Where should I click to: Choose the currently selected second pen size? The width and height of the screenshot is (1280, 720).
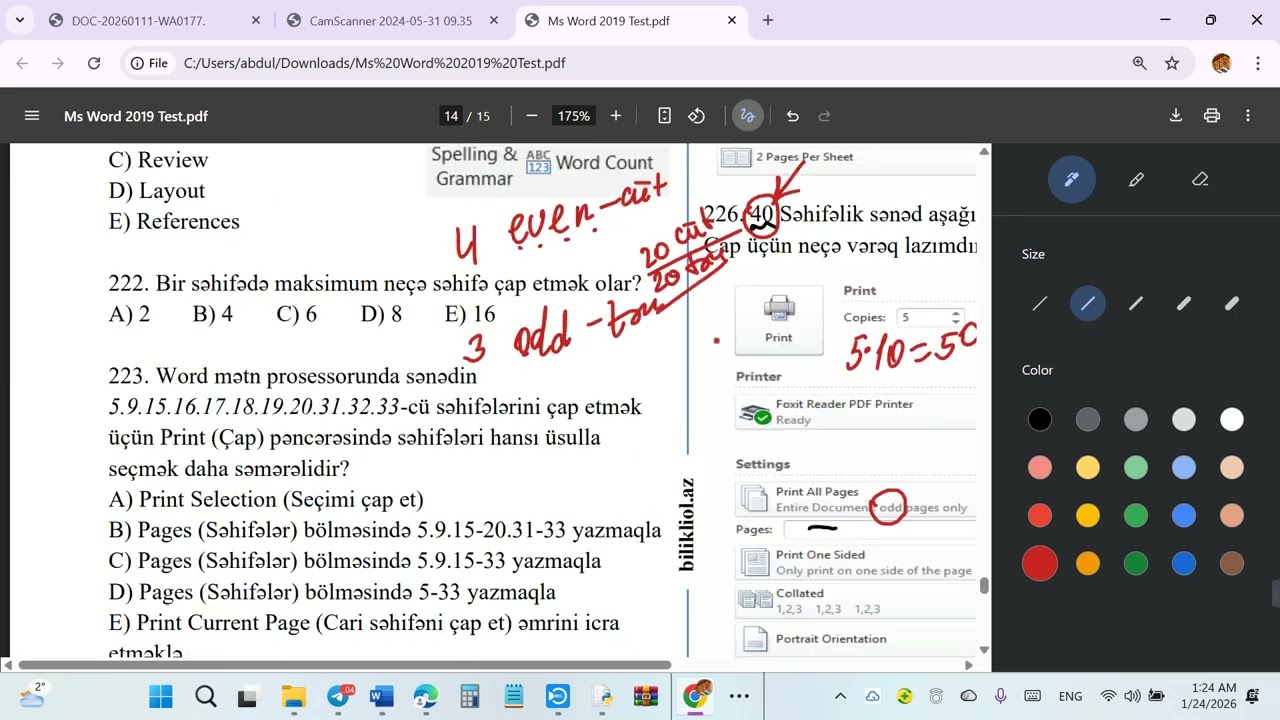tap(1088, 303)
